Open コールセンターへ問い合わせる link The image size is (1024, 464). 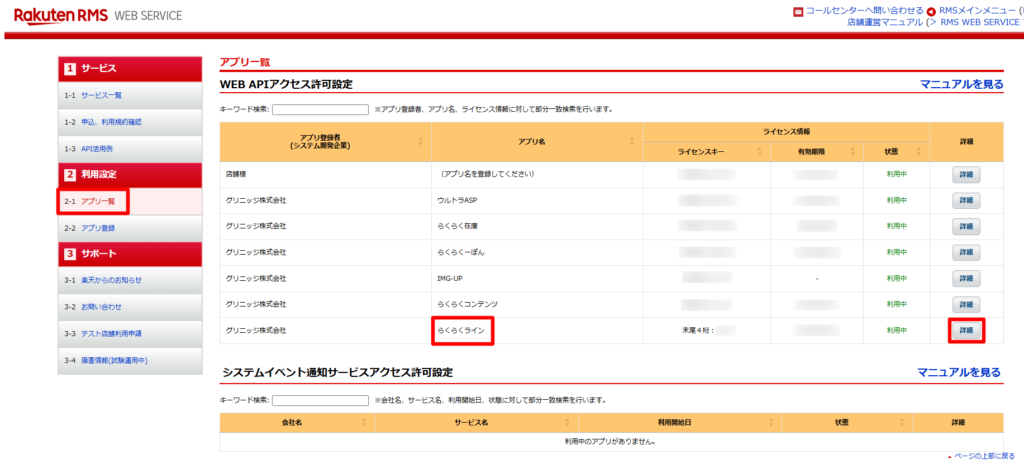(865, 11)
